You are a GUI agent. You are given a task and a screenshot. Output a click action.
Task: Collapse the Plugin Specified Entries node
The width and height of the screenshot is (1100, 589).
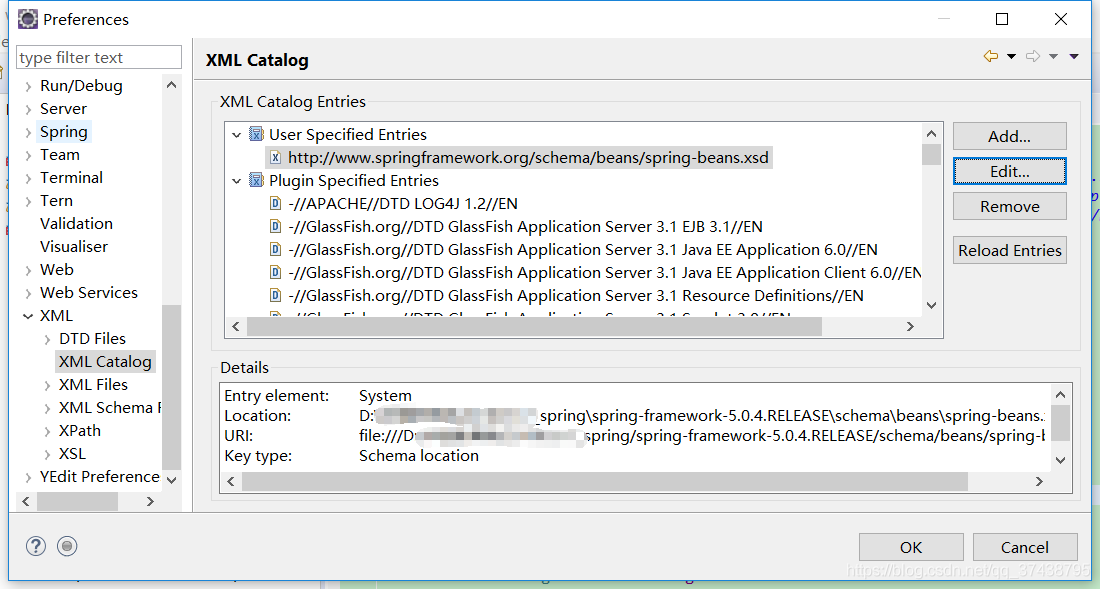[237, 181]
